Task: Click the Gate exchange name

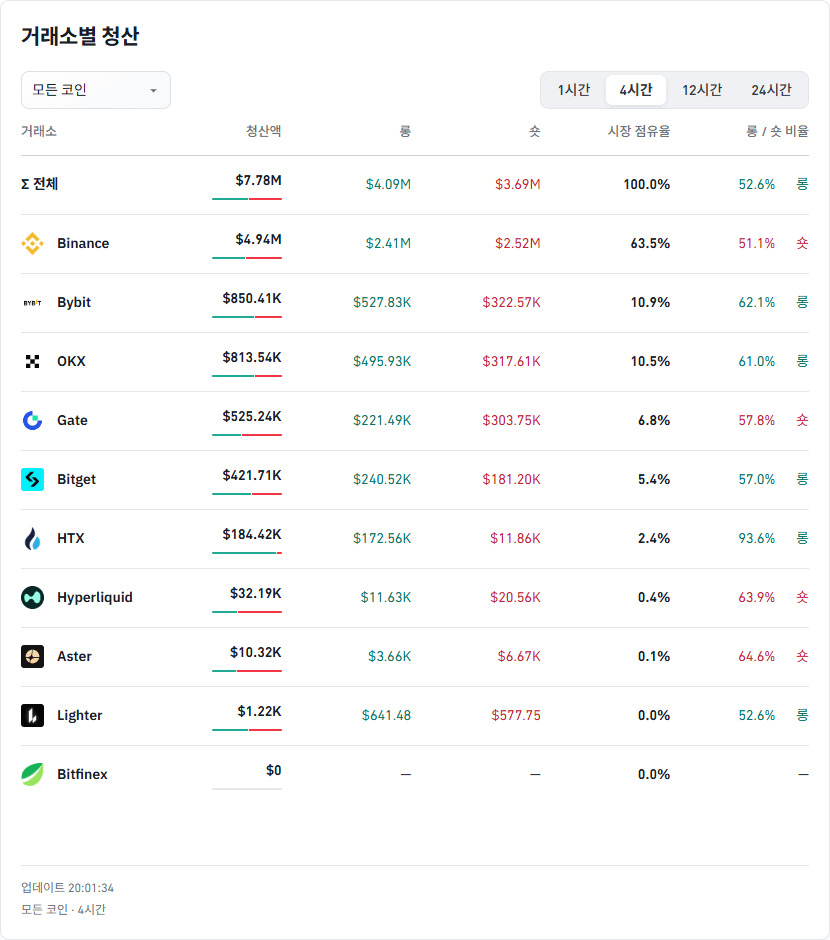Action: 73,420
